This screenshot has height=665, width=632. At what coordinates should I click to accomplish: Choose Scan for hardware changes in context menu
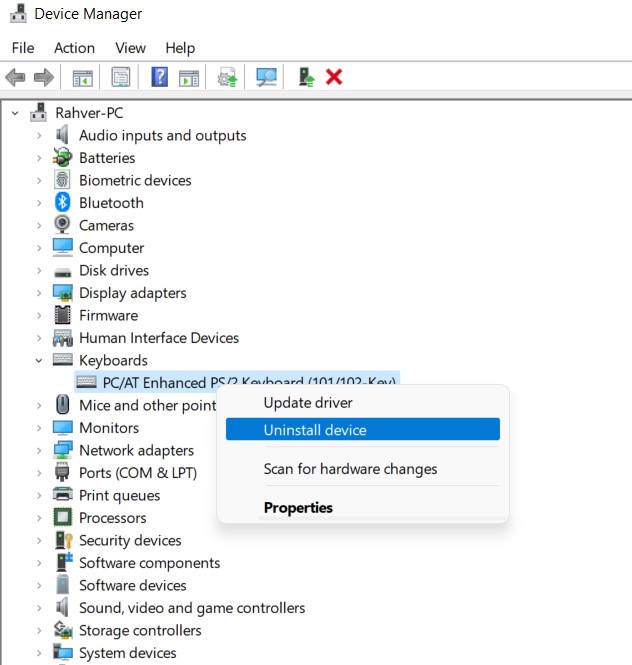tap(363, 469)
